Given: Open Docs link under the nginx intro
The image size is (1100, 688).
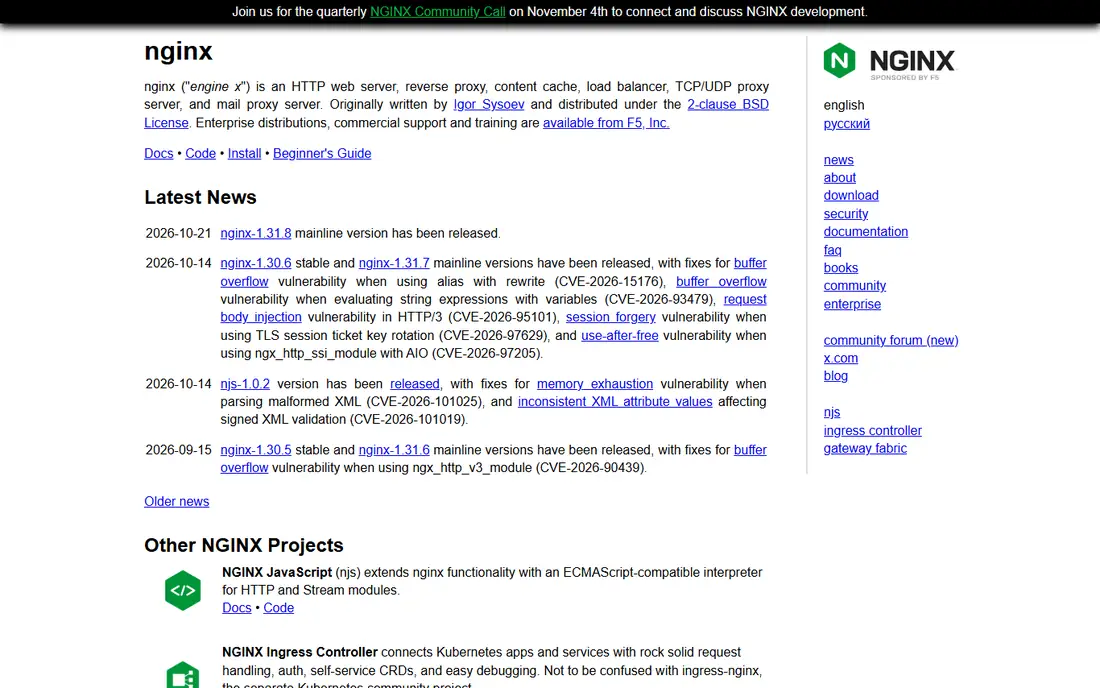Looking at the screenshot, I should 159,154.
